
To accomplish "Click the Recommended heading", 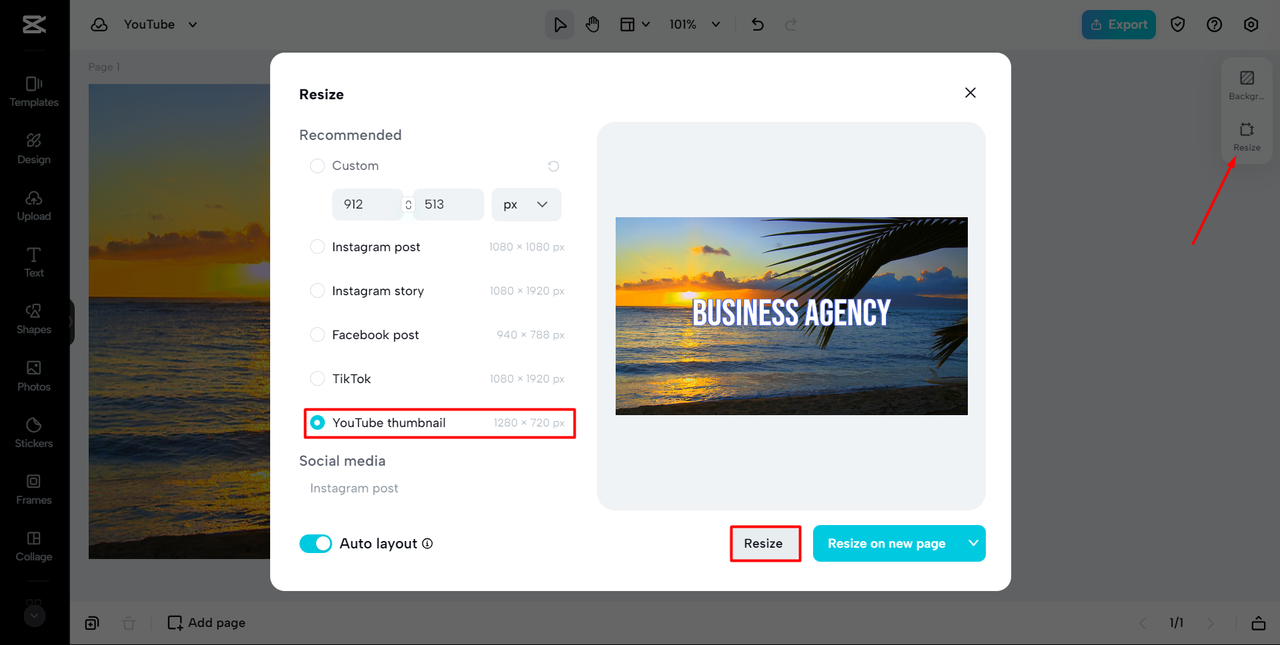I will pyautogui.click(x=350, y=135).
